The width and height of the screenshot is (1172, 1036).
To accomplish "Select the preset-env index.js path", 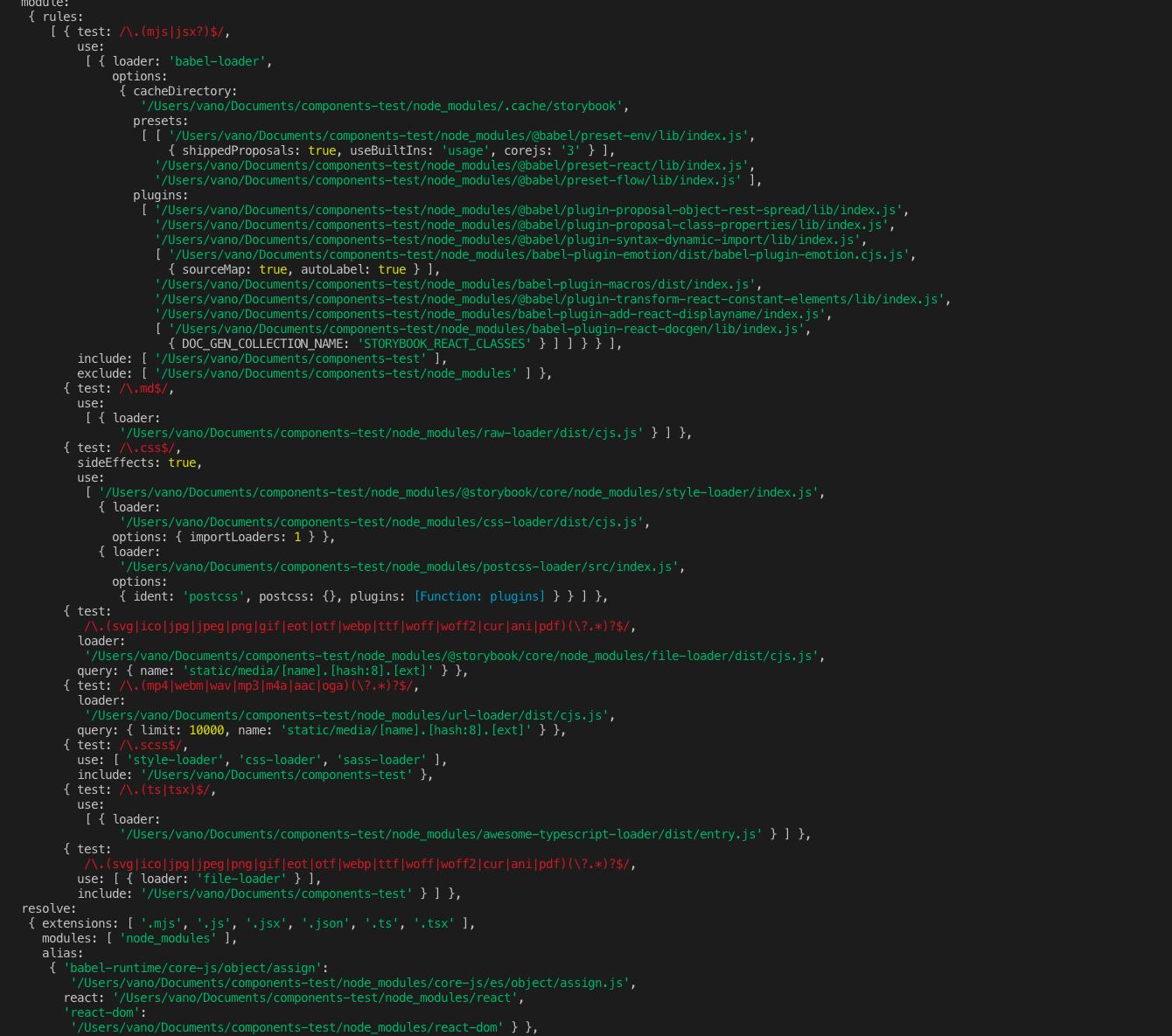I will coord(458,136).
